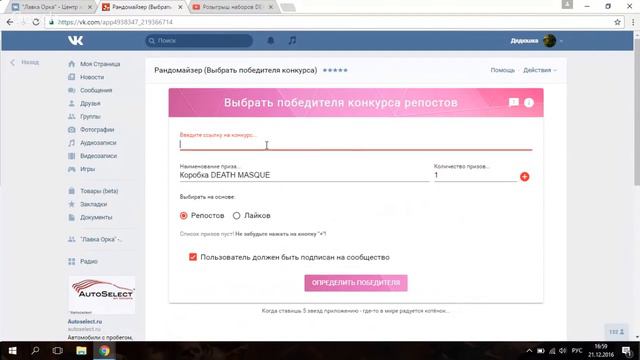The image size is (640, 360).
Task: Show hidden system tray icons chevron
Action: click(x=529, y=351)
